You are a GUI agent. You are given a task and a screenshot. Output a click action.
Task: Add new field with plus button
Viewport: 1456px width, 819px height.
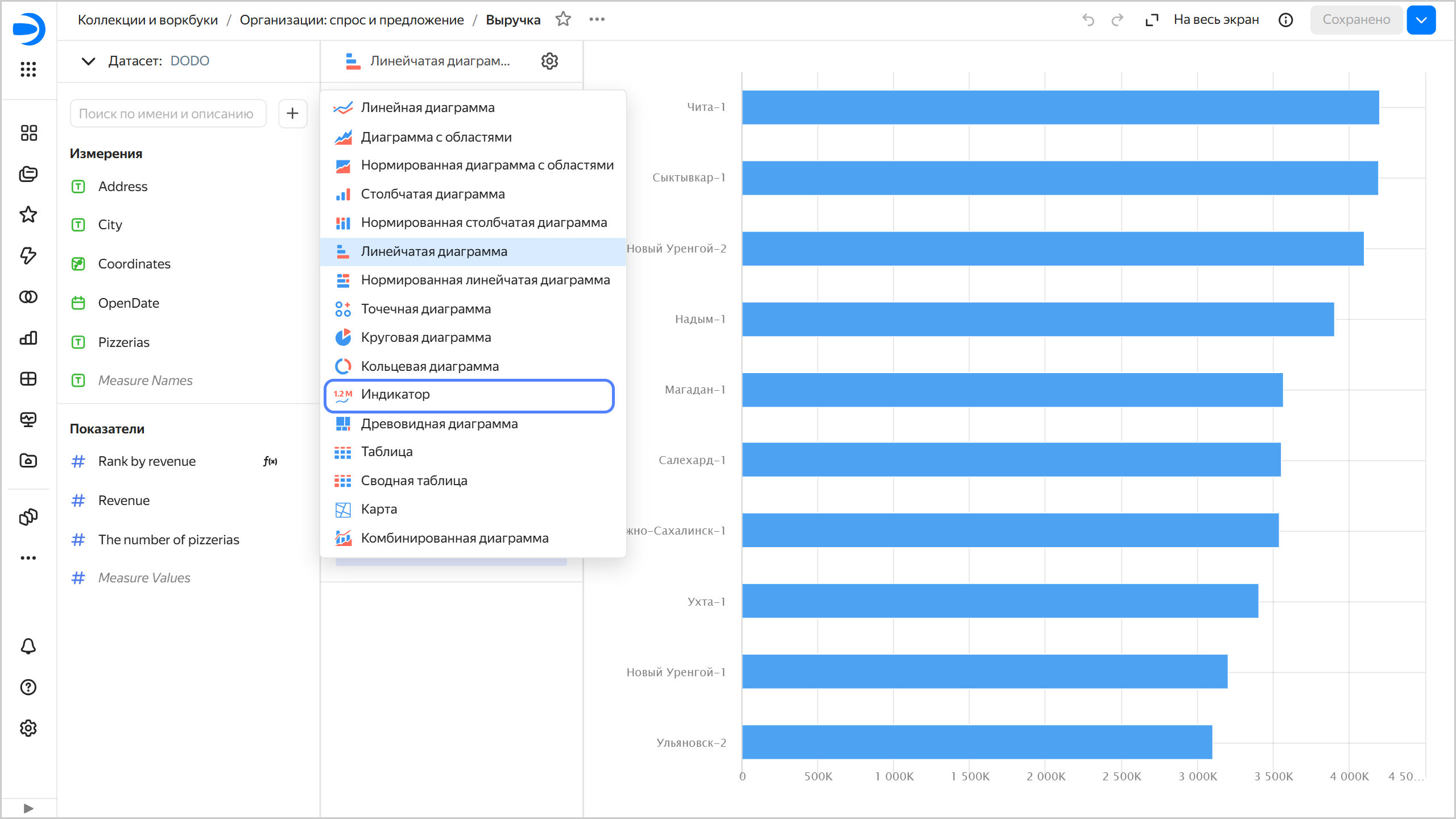click(292, 114)
